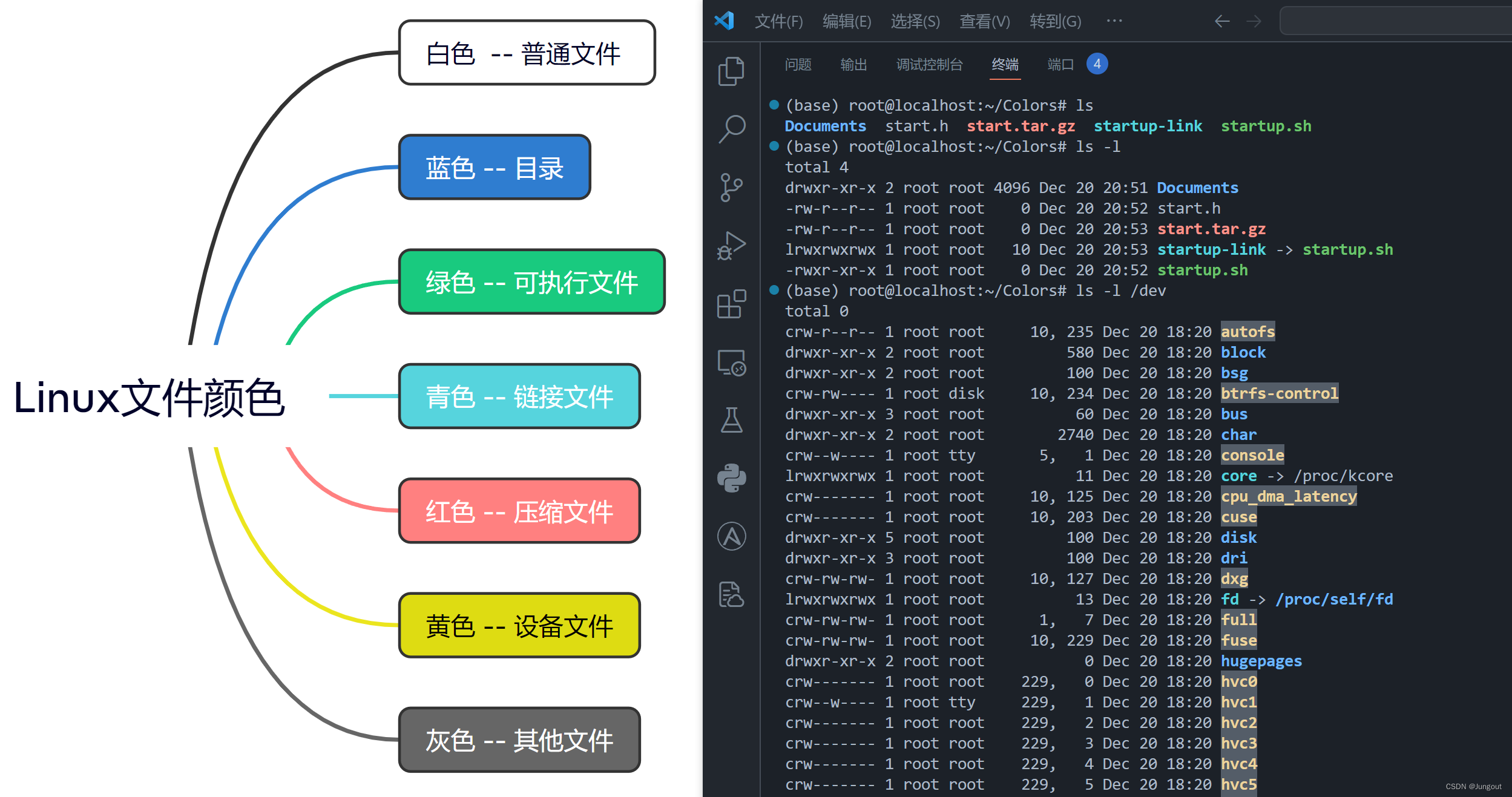
Task: Select the 白色 -- 普通文件 node
Action: (527, 53)
